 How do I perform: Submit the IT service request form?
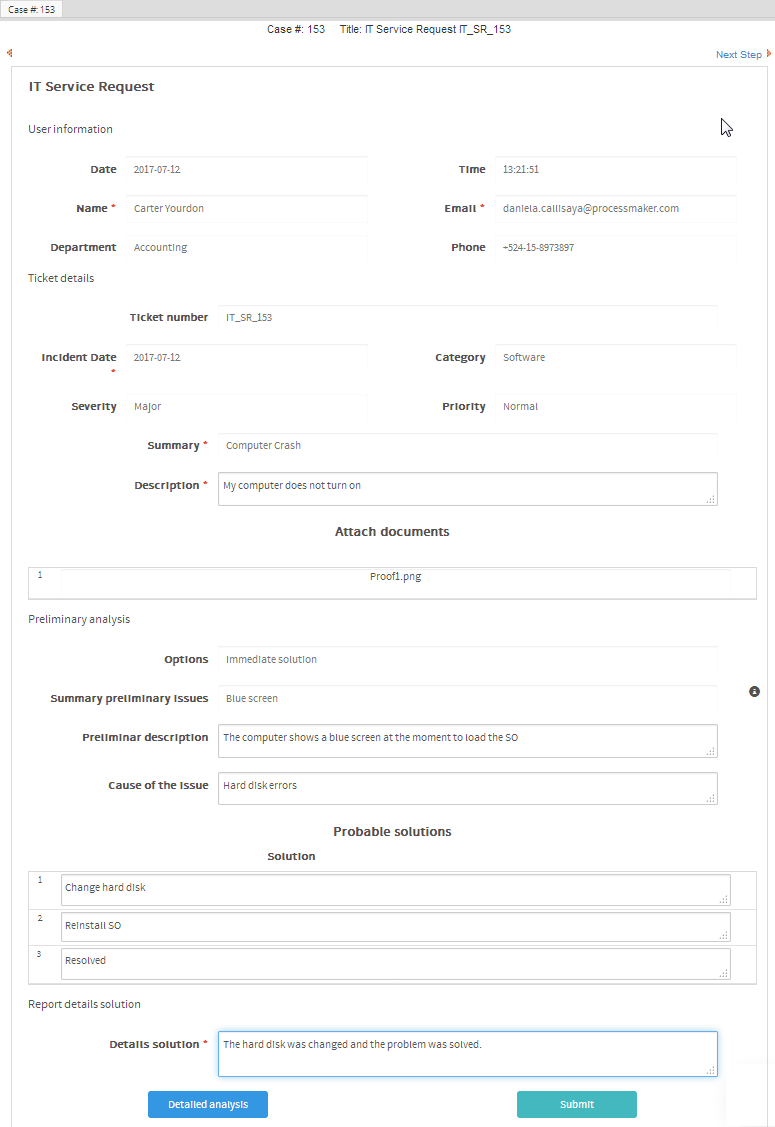[x=576, y=1104]
